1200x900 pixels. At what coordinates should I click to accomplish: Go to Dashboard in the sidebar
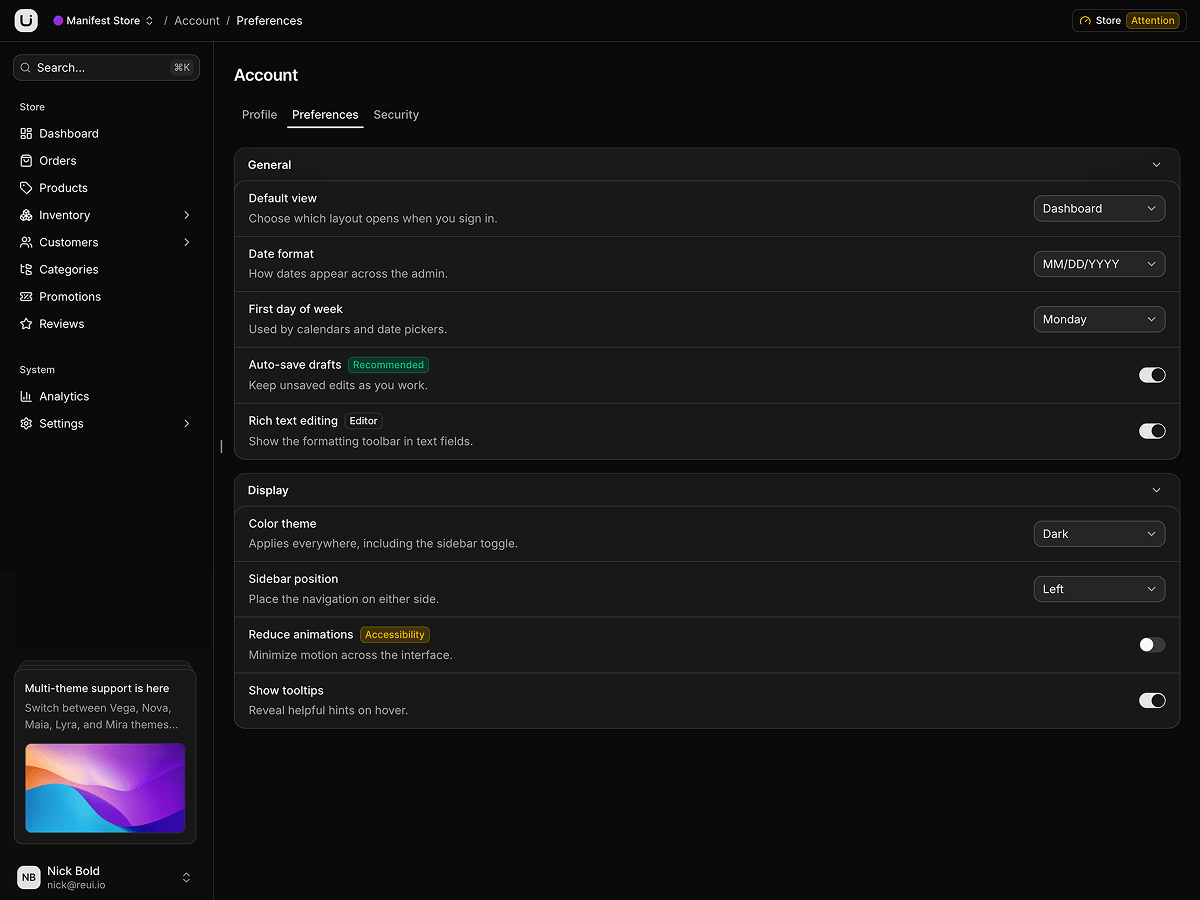click(x=106, y=133)
